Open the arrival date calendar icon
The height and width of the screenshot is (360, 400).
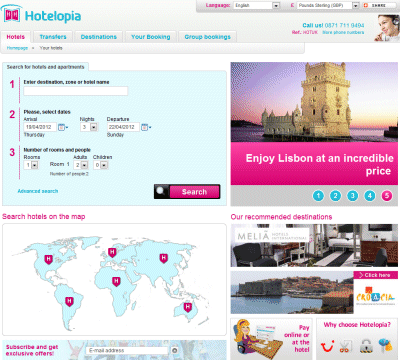62,127
